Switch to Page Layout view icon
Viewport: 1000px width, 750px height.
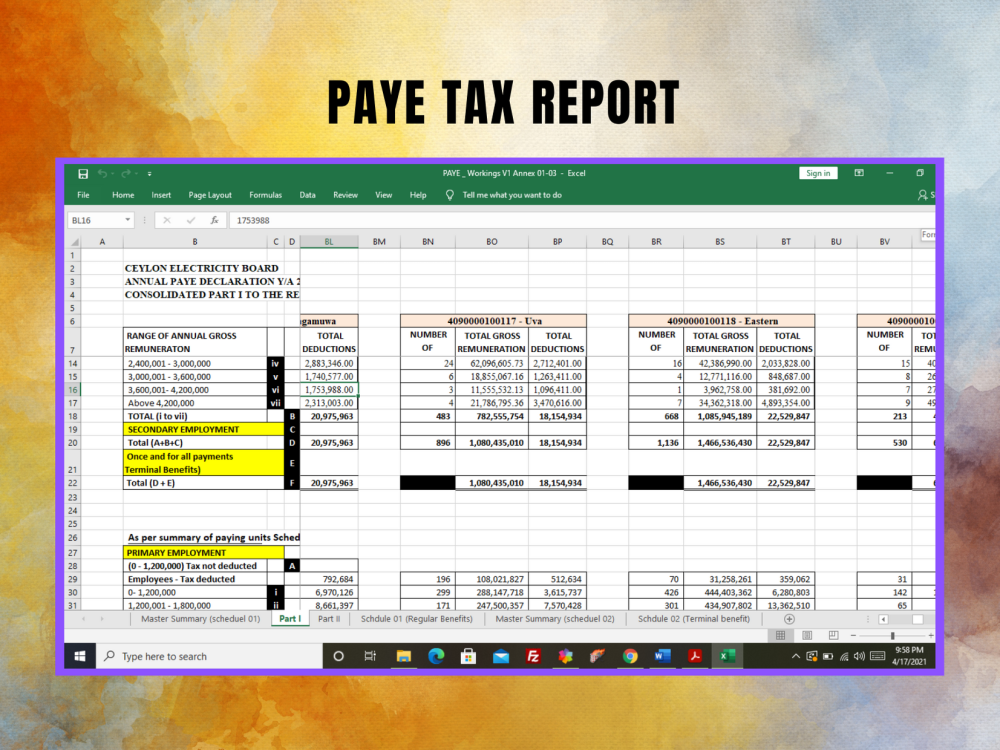click(x=807, y=635)
